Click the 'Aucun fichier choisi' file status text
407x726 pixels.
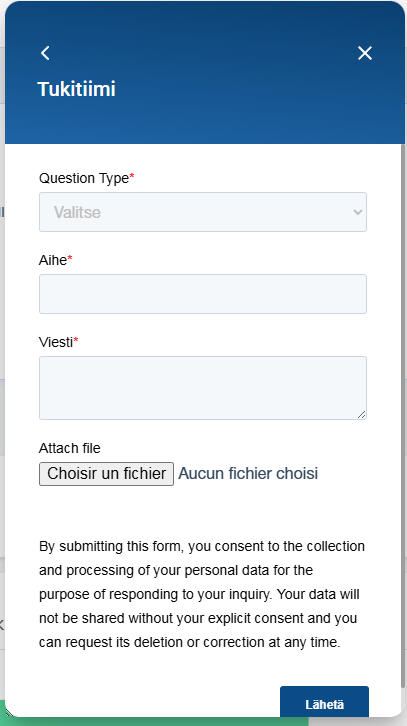click(x=248, y=474)
